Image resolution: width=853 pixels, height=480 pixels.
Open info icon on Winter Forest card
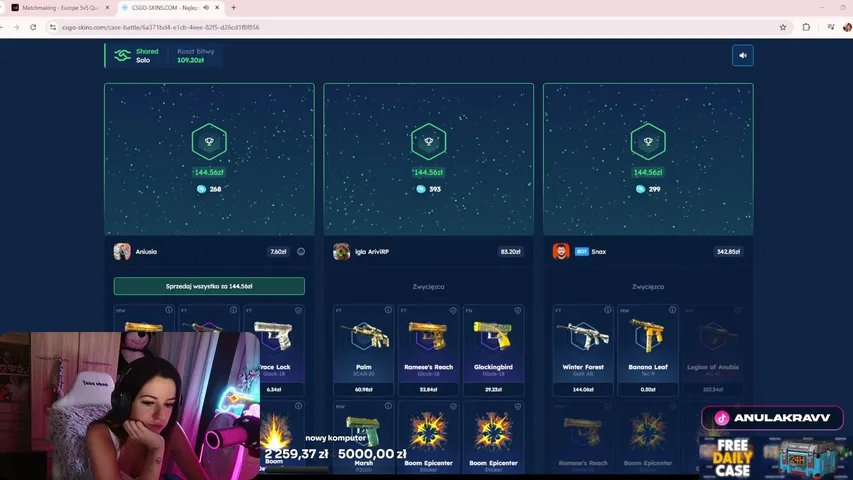click(x=608, y=310)
